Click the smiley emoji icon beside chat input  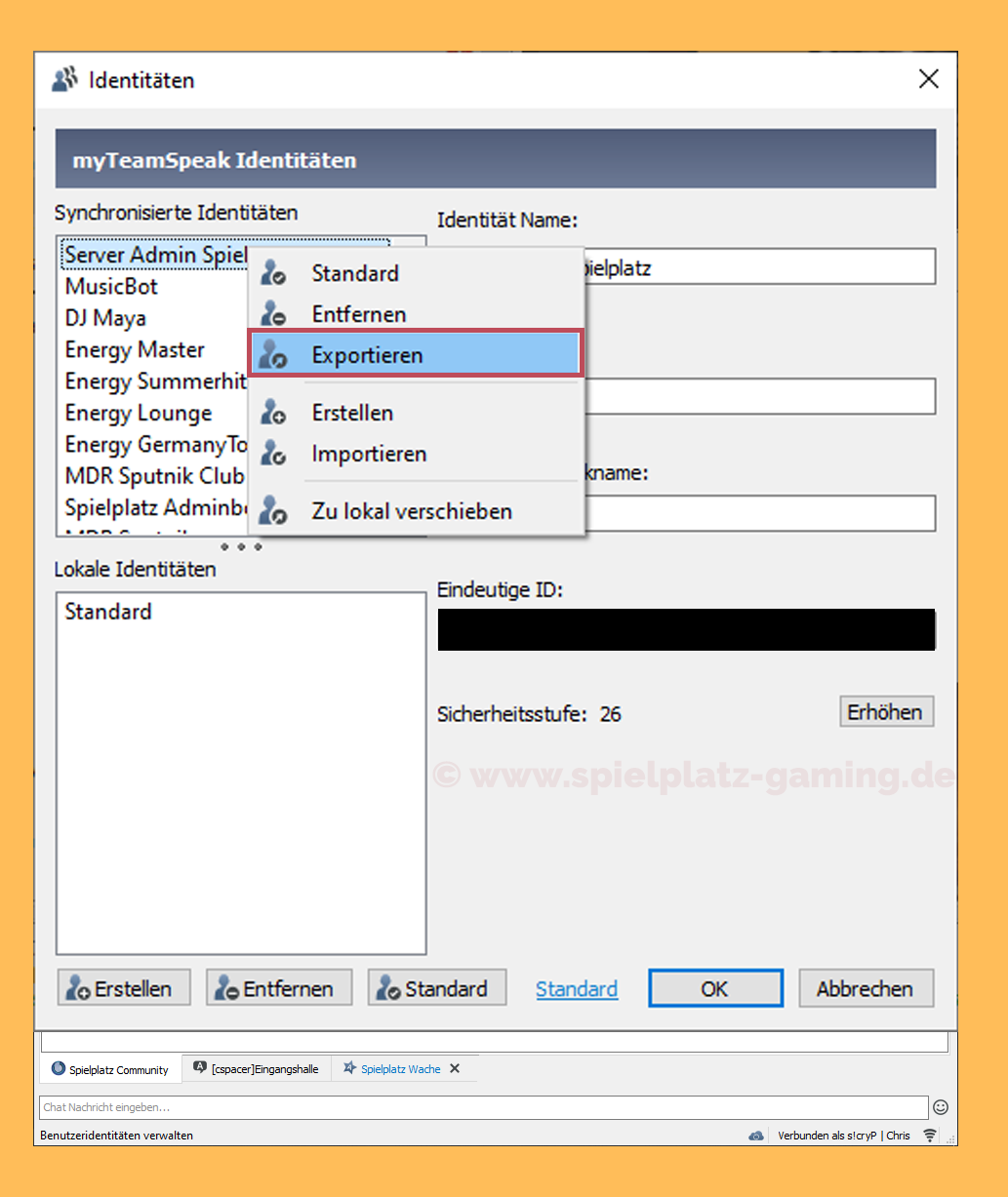tap(941, 1107)
